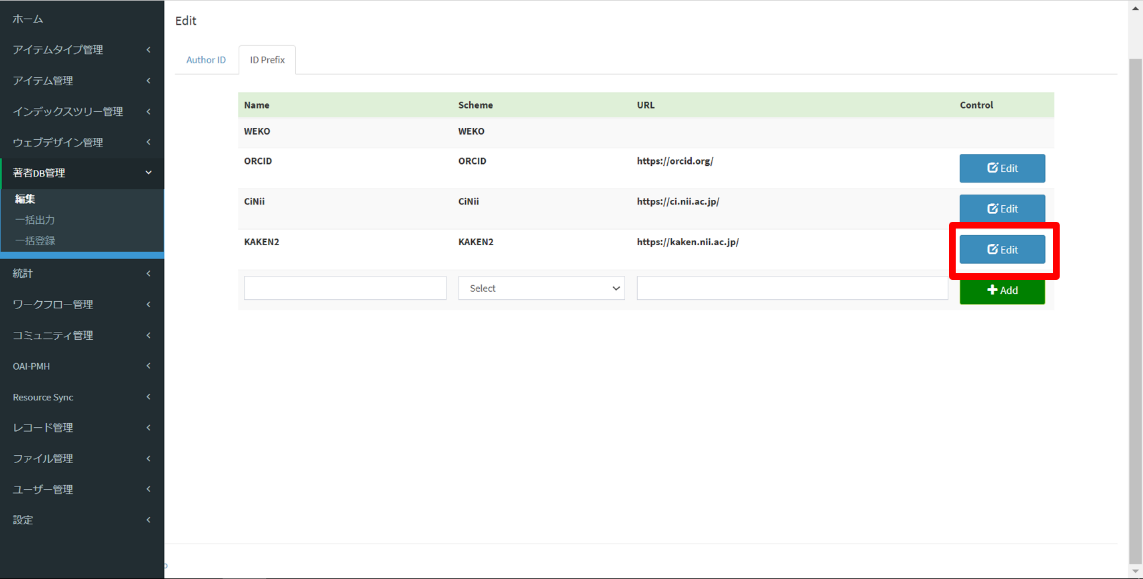
Task: Expand インデックスツリー管理 menu
Action: [x=68, y=112]
